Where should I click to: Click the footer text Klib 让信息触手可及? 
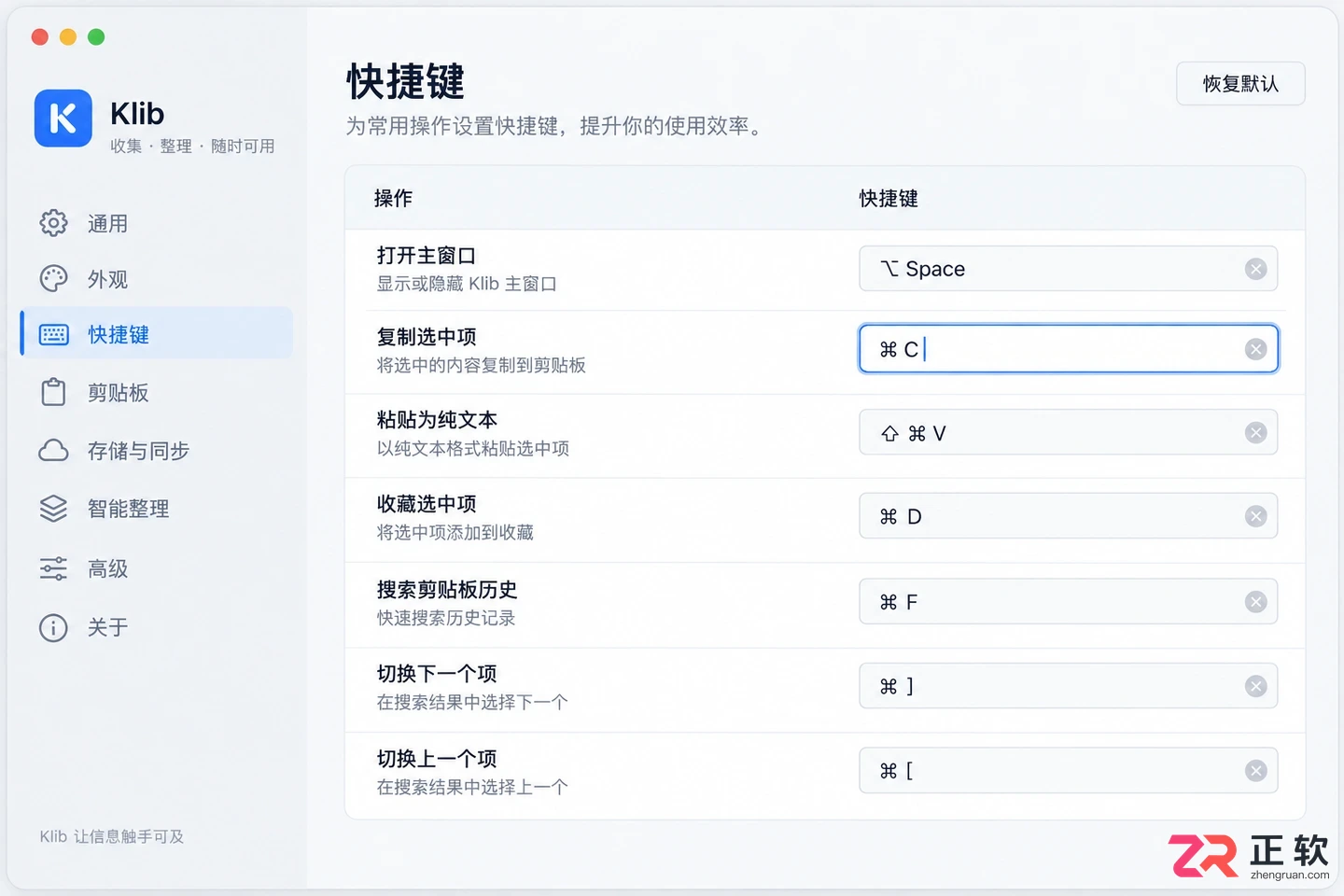click(112, 836)
